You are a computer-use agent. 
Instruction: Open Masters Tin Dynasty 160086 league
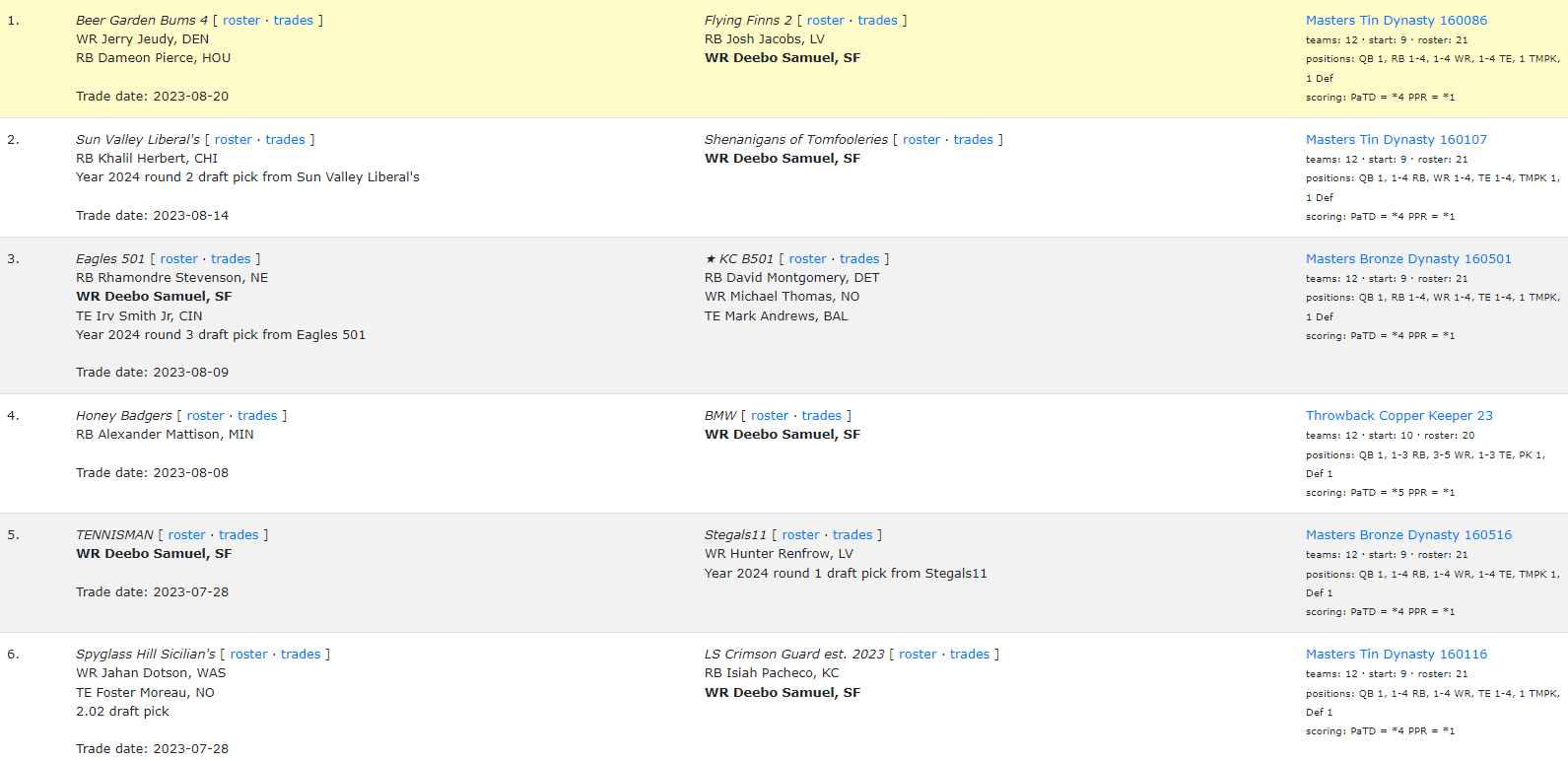click(x=1397, y=20)
